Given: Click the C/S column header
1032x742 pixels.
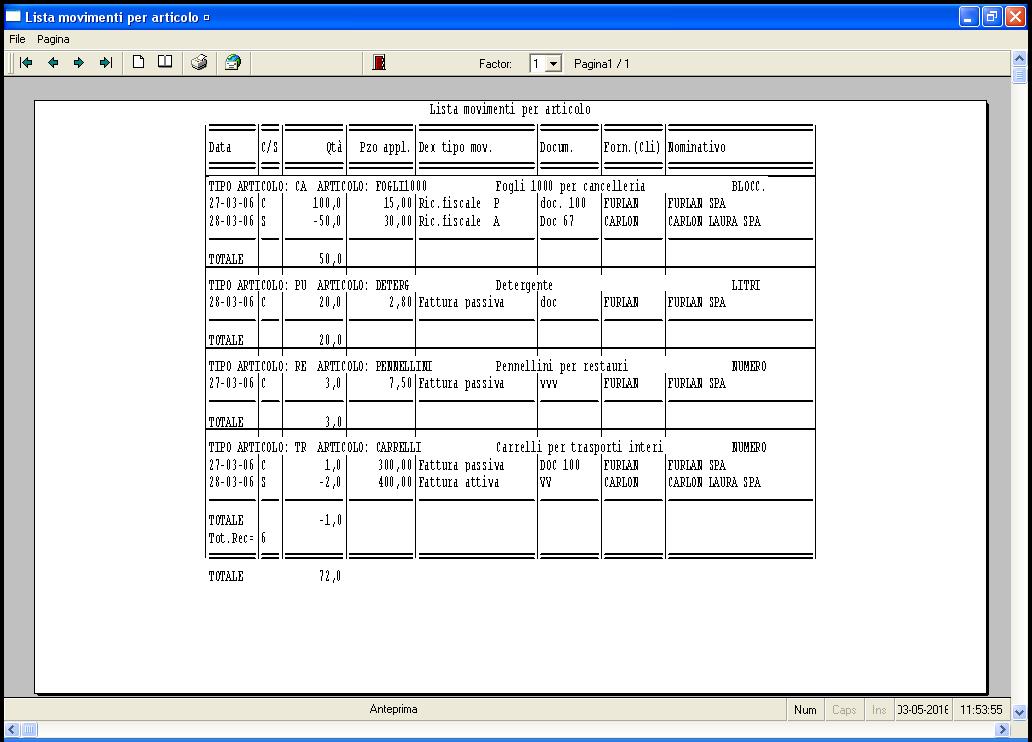Looking at the screenshot, I should (270, 147).
